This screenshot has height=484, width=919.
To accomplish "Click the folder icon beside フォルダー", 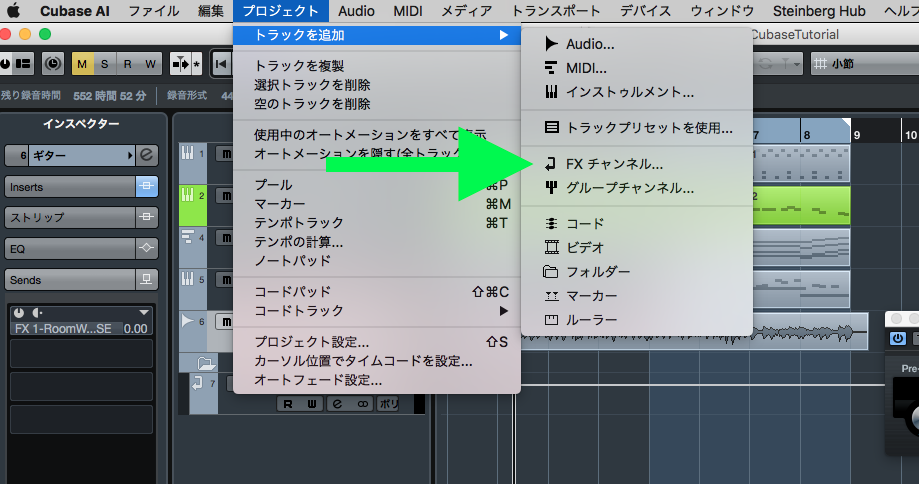I will click(x=550, y=271).
